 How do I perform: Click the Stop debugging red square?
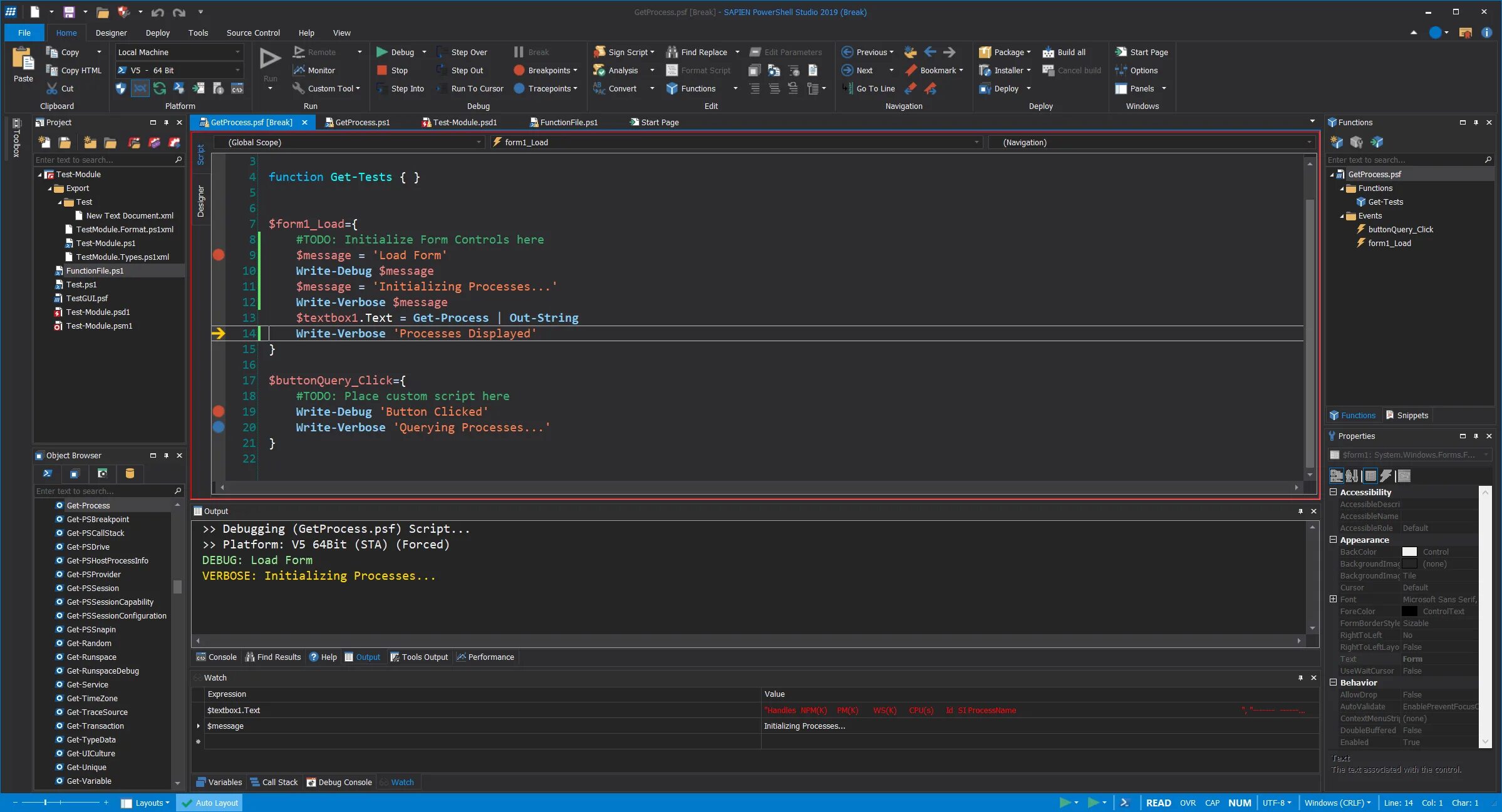tap(381, 71)
